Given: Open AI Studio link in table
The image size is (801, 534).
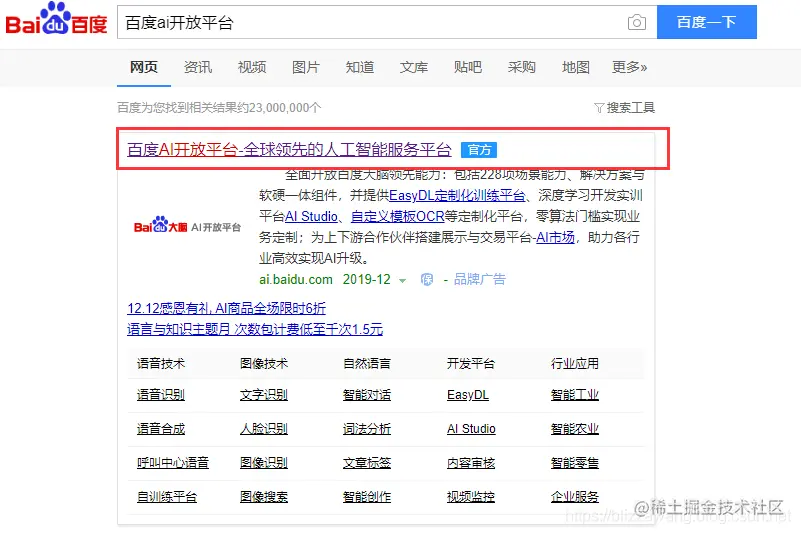Looking at the screenshot, I should pos(472,429).
